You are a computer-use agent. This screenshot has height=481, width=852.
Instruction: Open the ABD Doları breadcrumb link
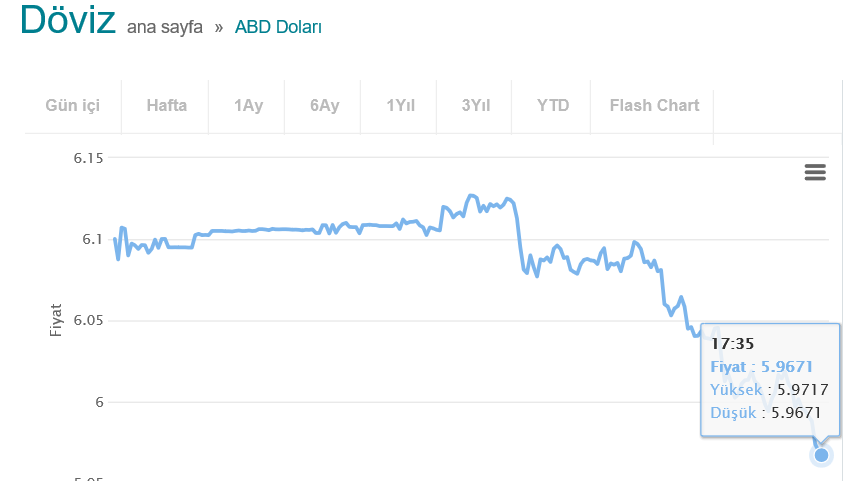[278, 27]
